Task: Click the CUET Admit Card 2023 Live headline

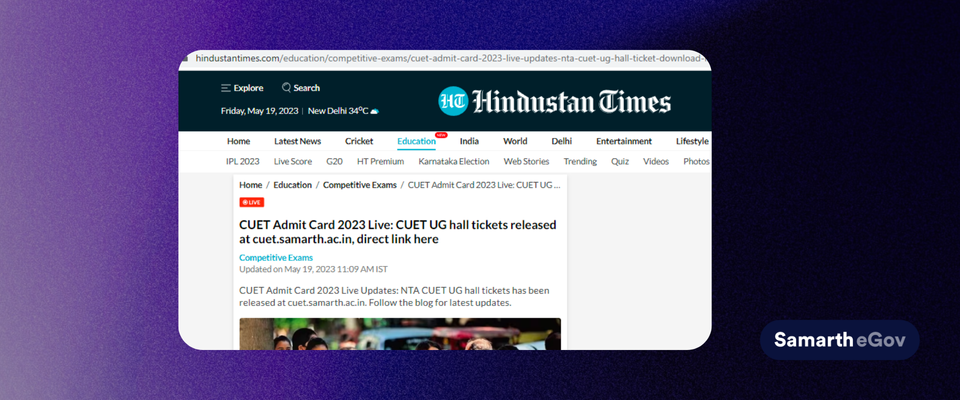Action: point(398,232)
